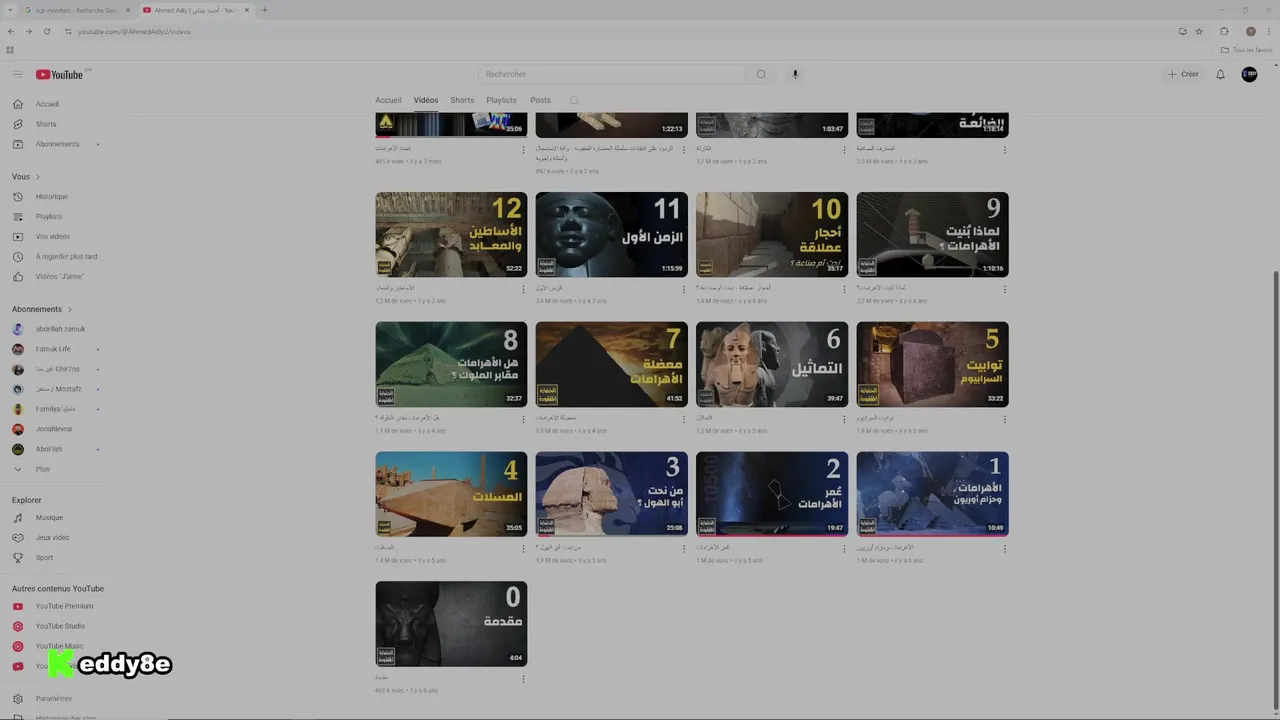Open abdellah zarouk subscription channel

click(x=60, y=329)
